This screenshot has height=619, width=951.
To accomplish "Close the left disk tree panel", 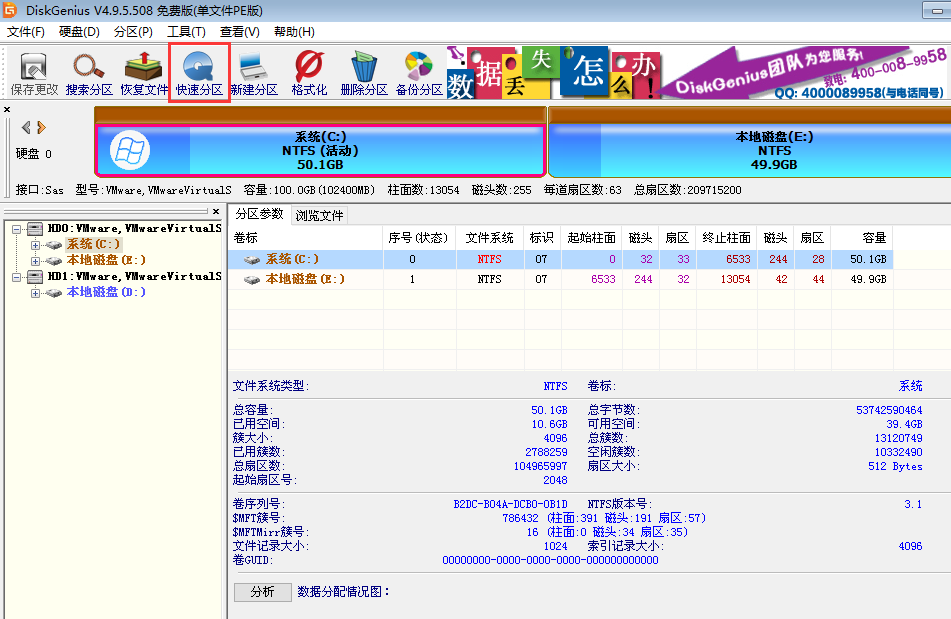I will click(216, 211).
